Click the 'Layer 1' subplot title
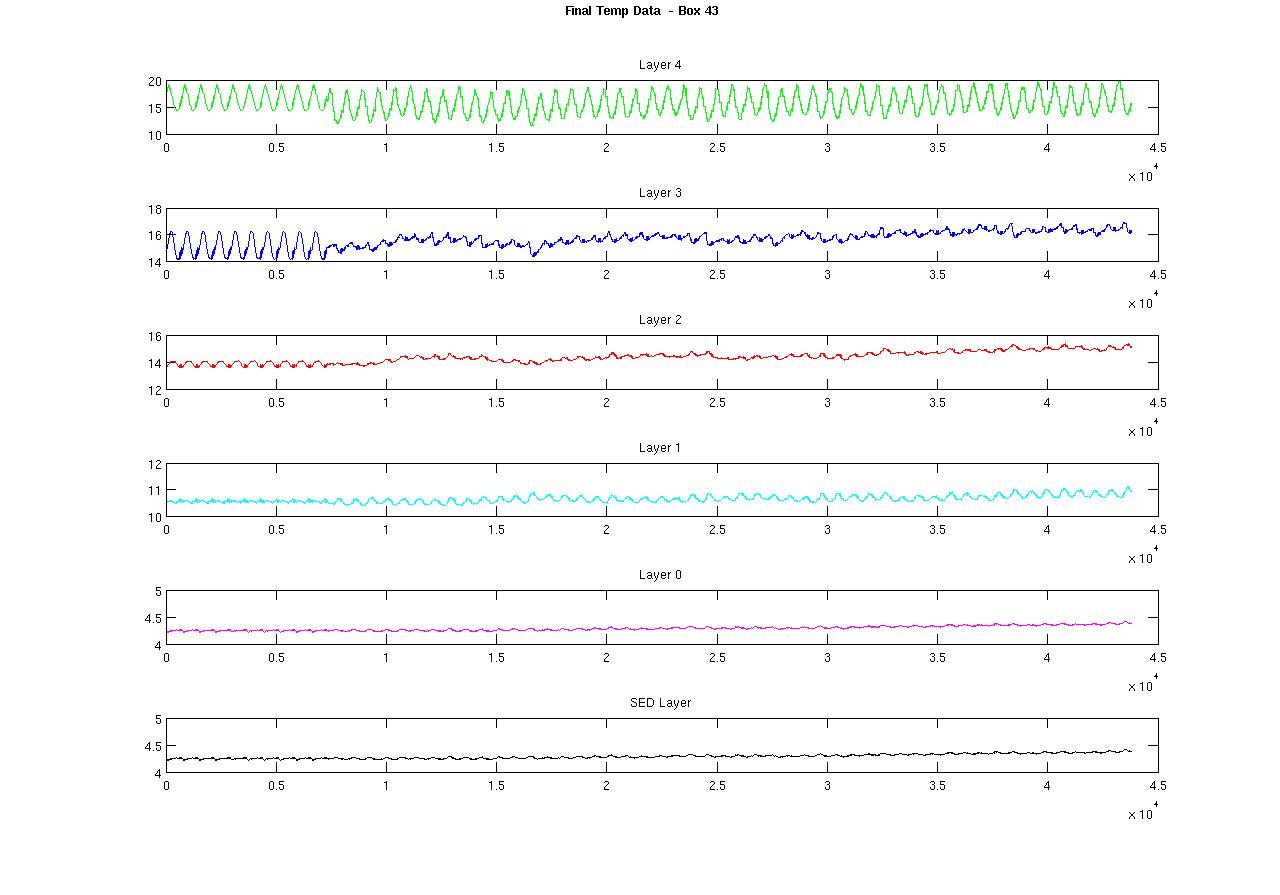This screenshot has width=1280, height=895. (x=660, y=448)
